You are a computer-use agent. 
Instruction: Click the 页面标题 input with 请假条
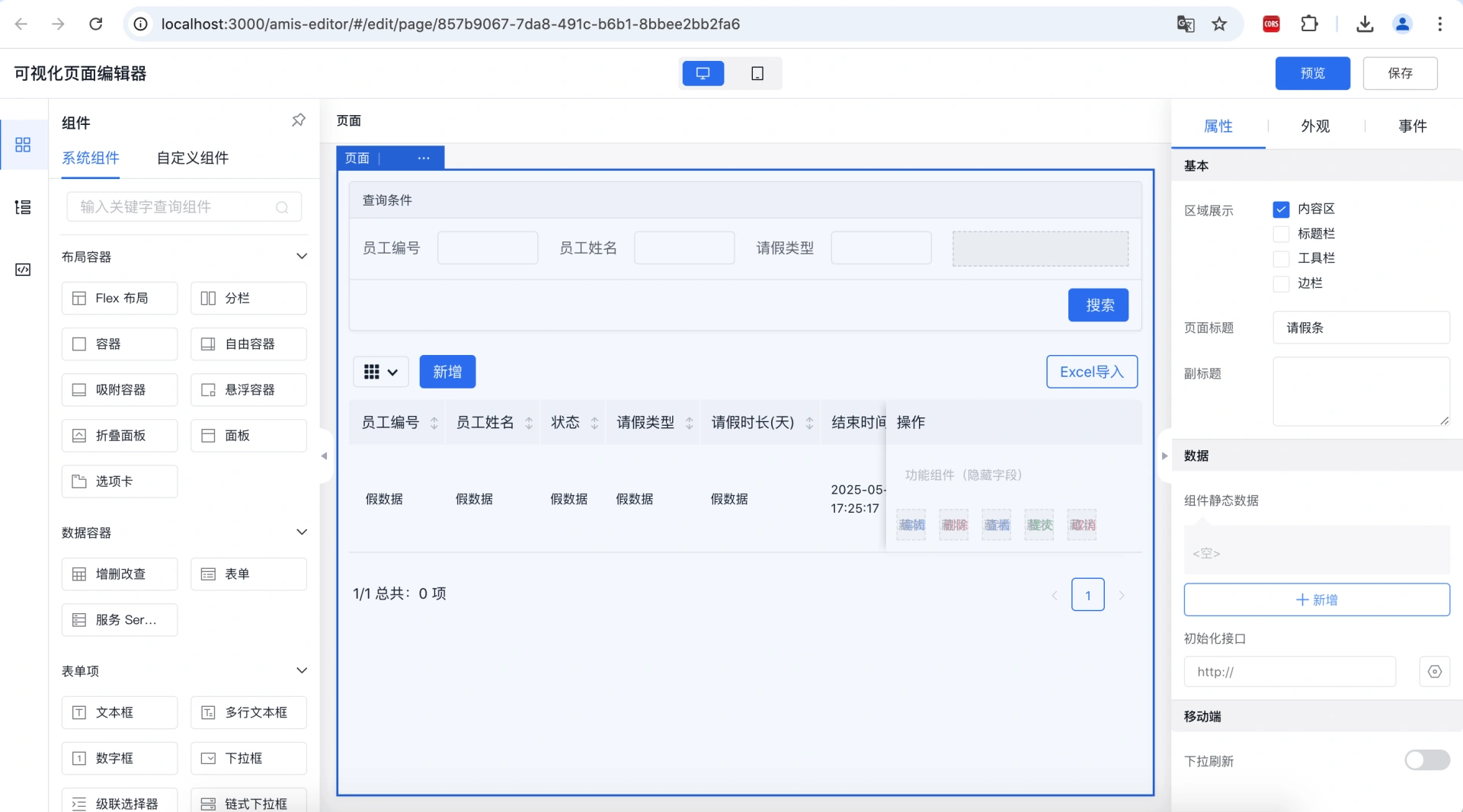pos(1361,328)
